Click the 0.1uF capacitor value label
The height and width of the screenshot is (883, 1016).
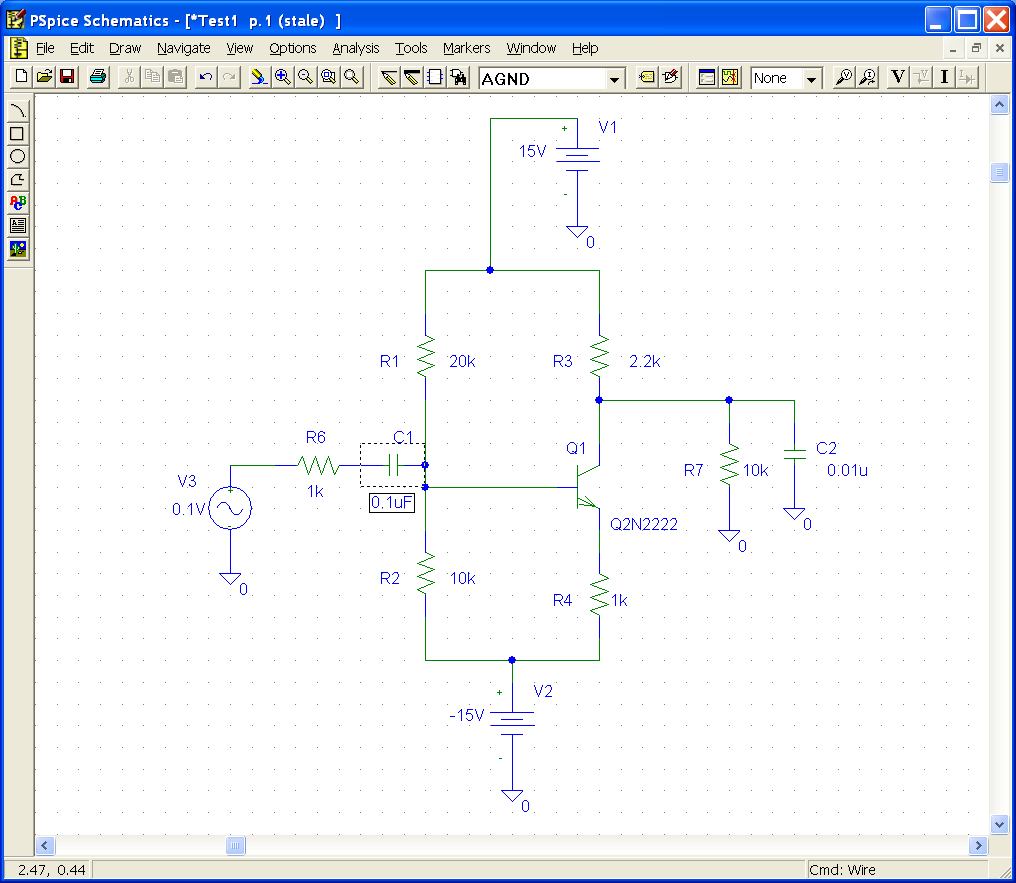tap(392, 503)
